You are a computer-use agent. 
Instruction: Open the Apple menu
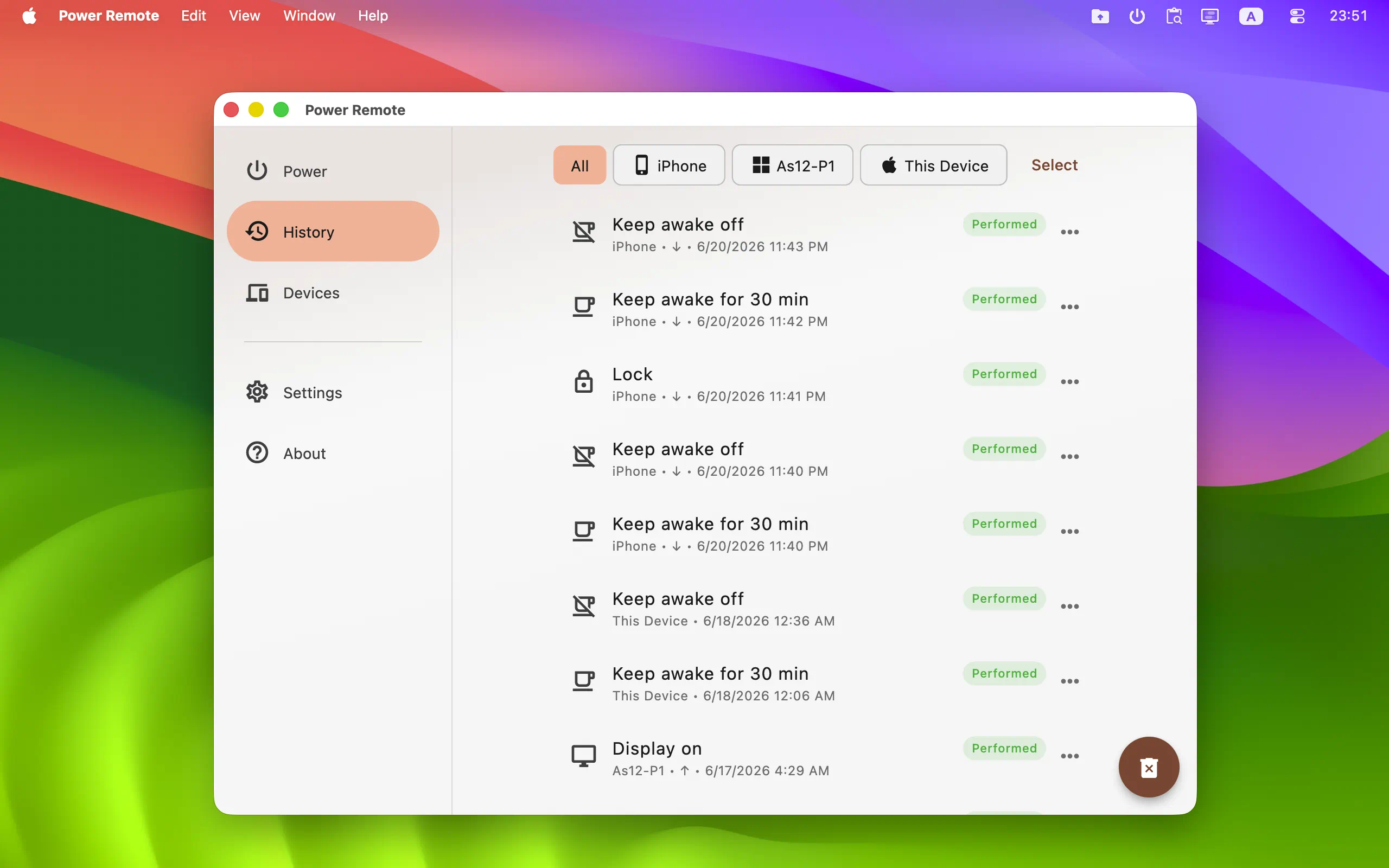tap(30, 16)
